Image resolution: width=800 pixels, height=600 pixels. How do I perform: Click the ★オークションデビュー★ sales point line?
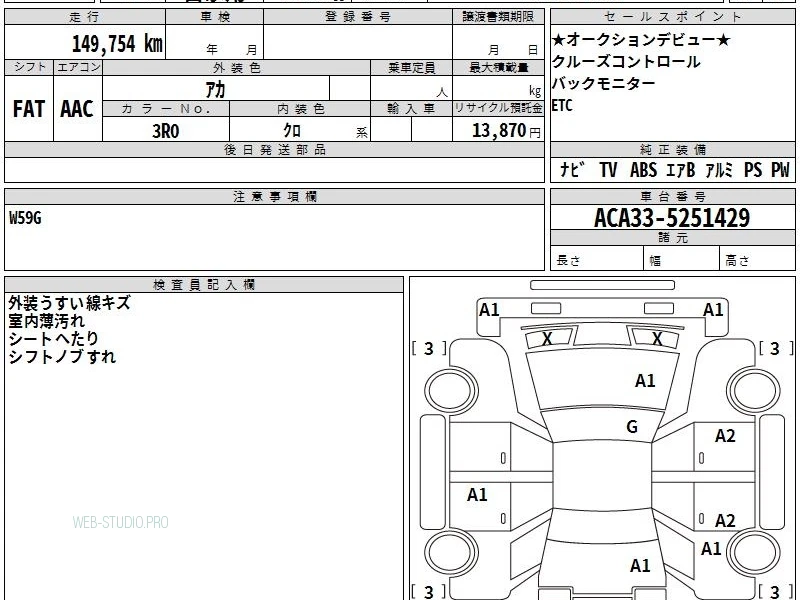click(641, 40)
